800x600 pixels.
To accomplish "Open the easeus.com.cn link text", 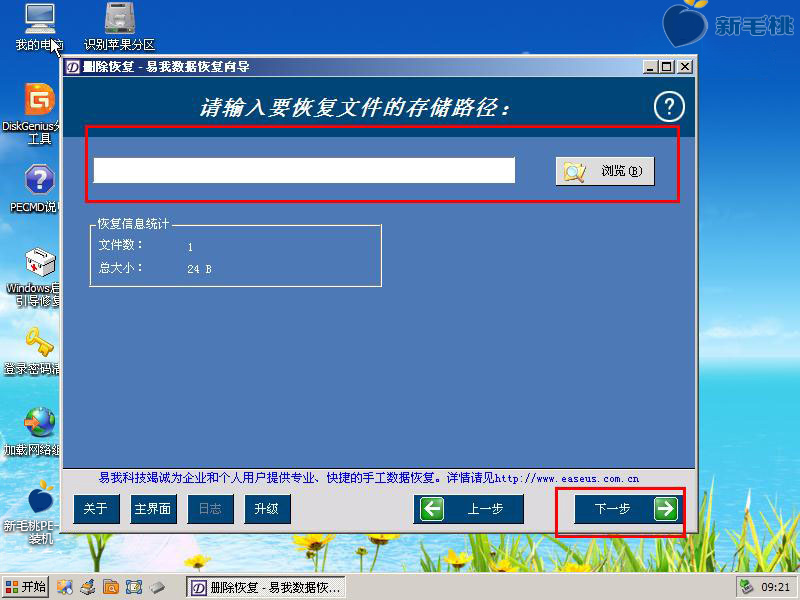I will pyautogui.click(x=566, y=479).
